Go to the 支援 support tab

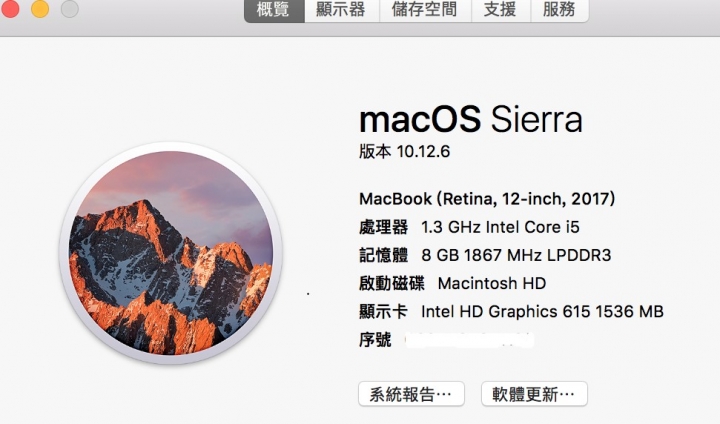click(x=501, y=10)
